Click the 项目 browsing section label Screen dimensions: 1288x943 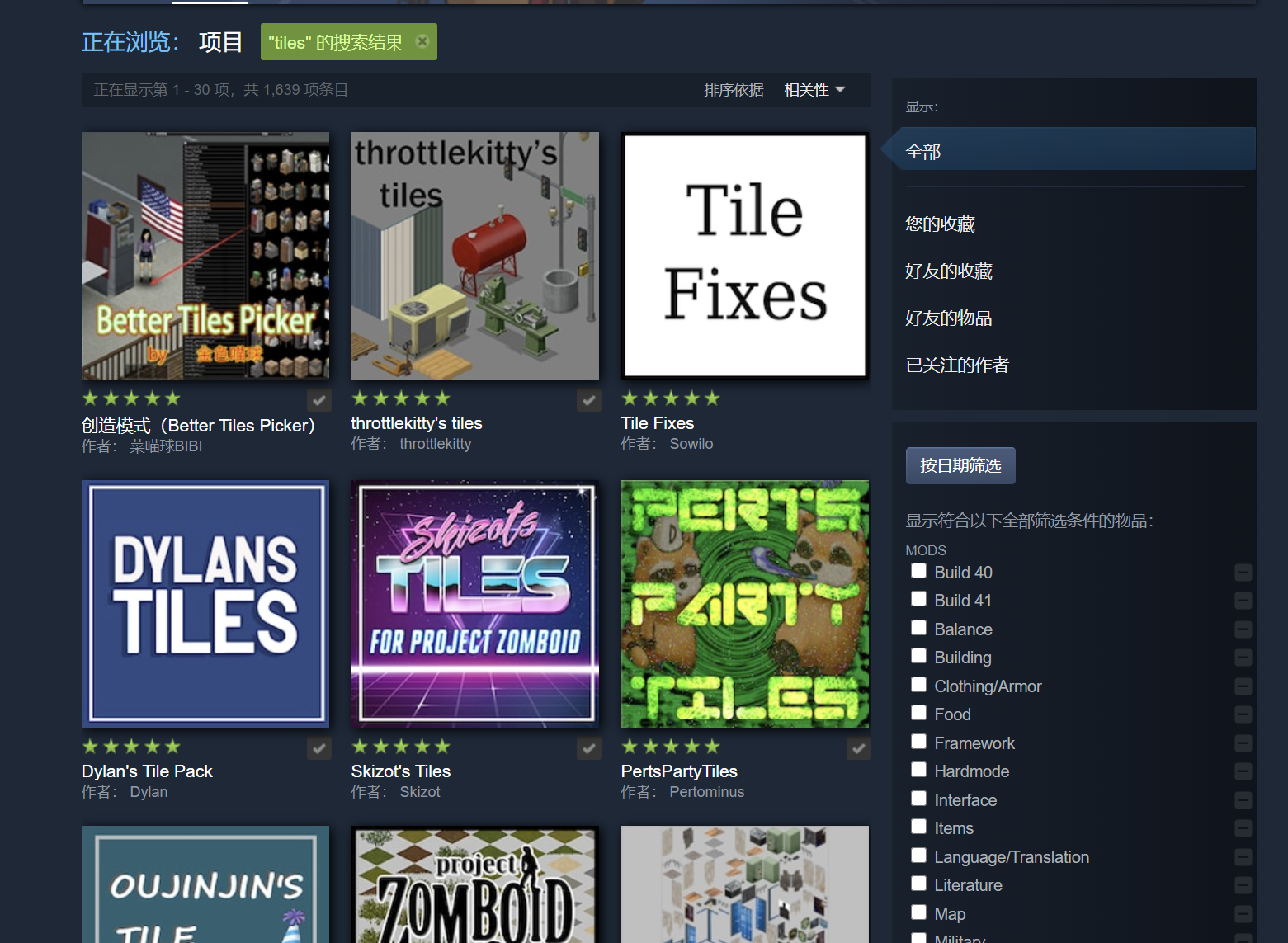point(220,41)
